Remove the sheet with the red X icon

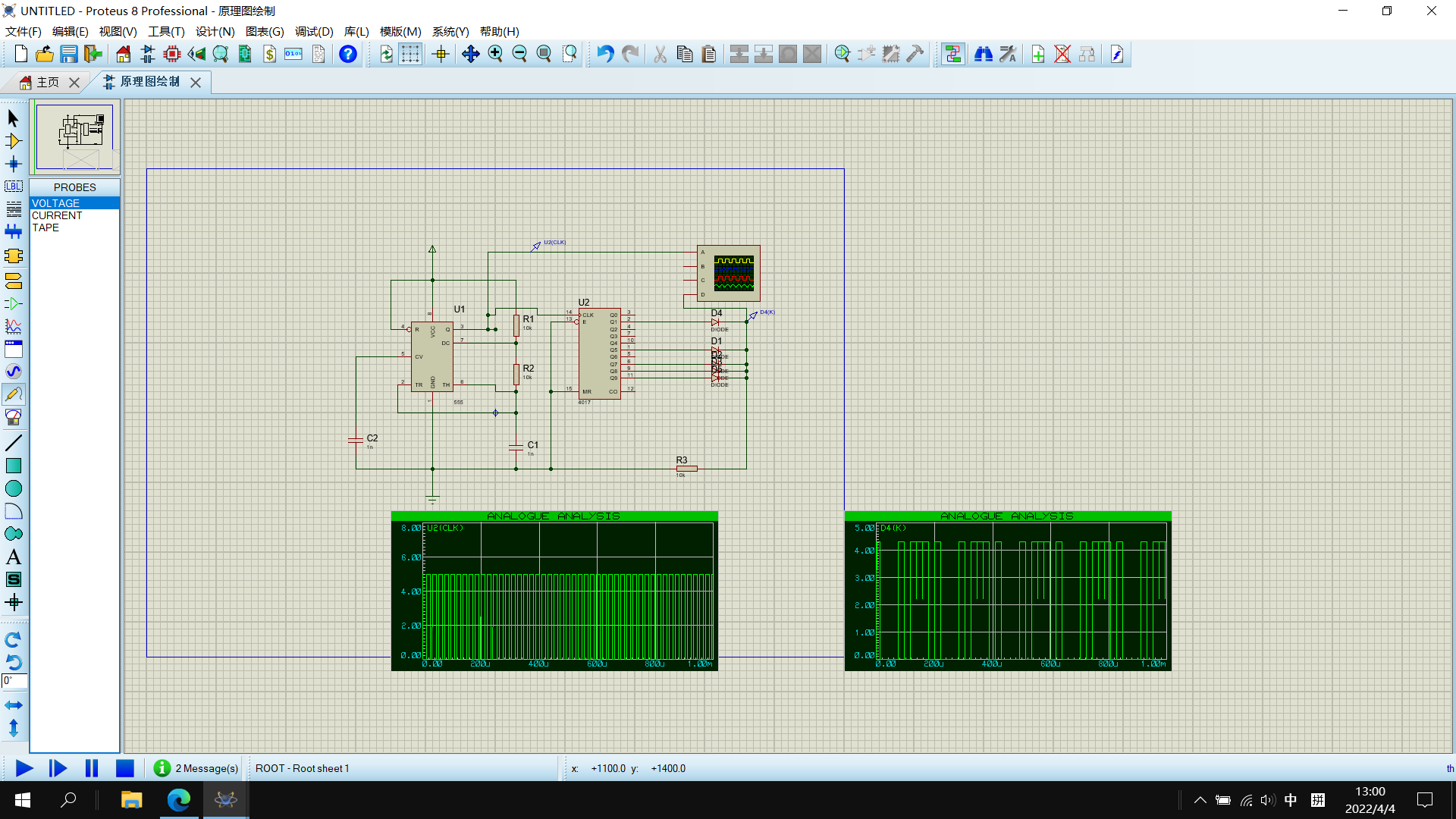coord(1062,54)
